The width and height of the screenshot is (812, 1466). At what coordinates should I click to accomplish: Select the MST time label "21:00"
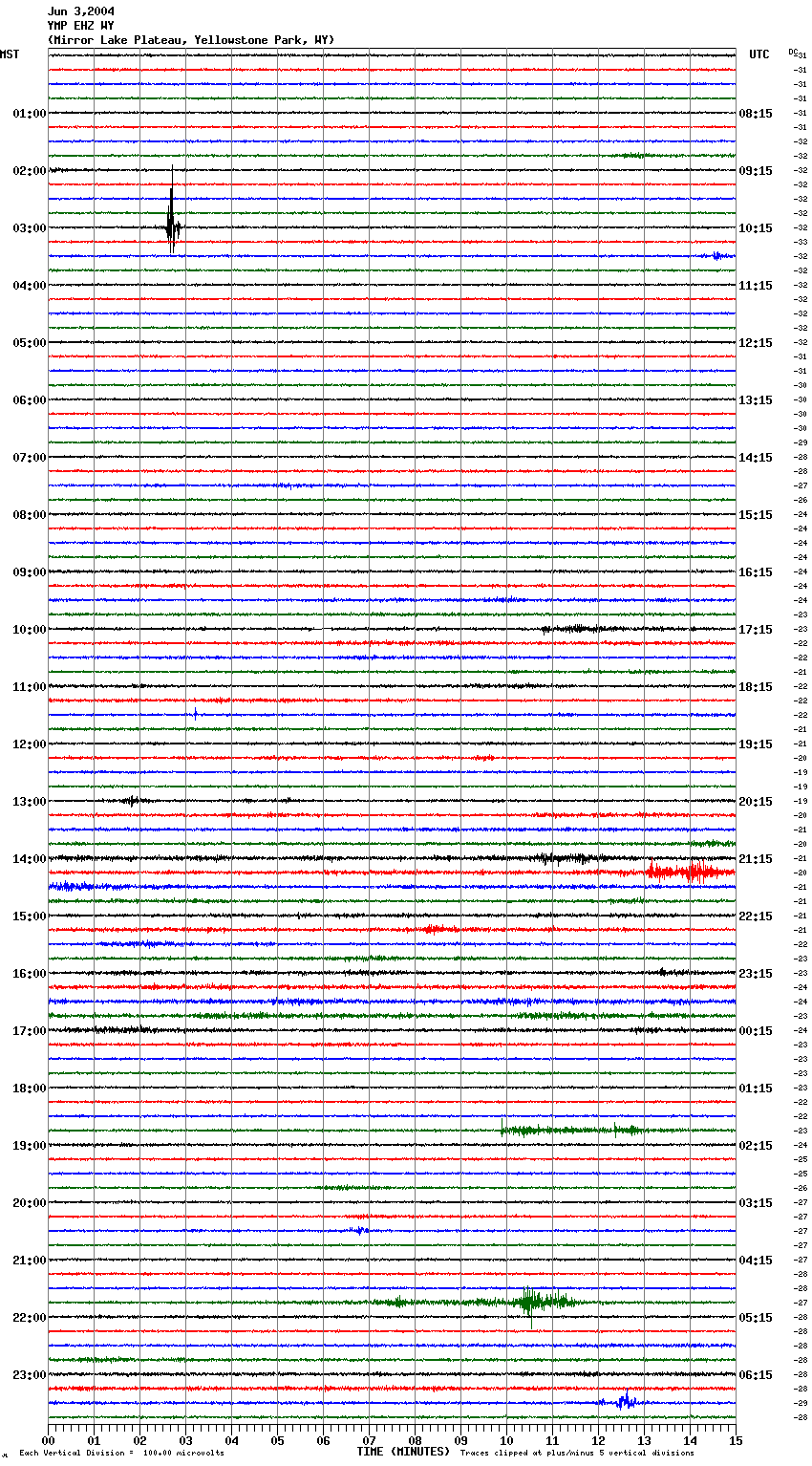pyautogui.click(x=30, y=1261)
